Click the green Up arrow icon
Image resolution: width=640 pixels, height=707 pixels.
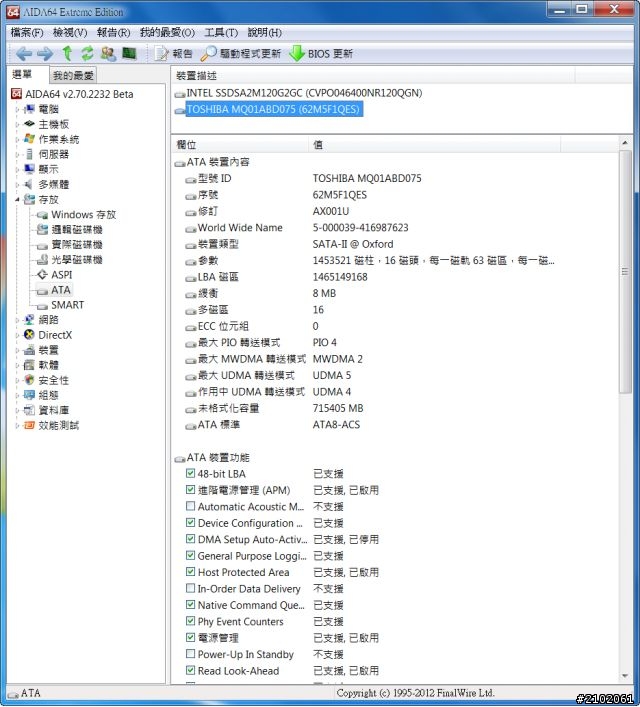(67, 53)
